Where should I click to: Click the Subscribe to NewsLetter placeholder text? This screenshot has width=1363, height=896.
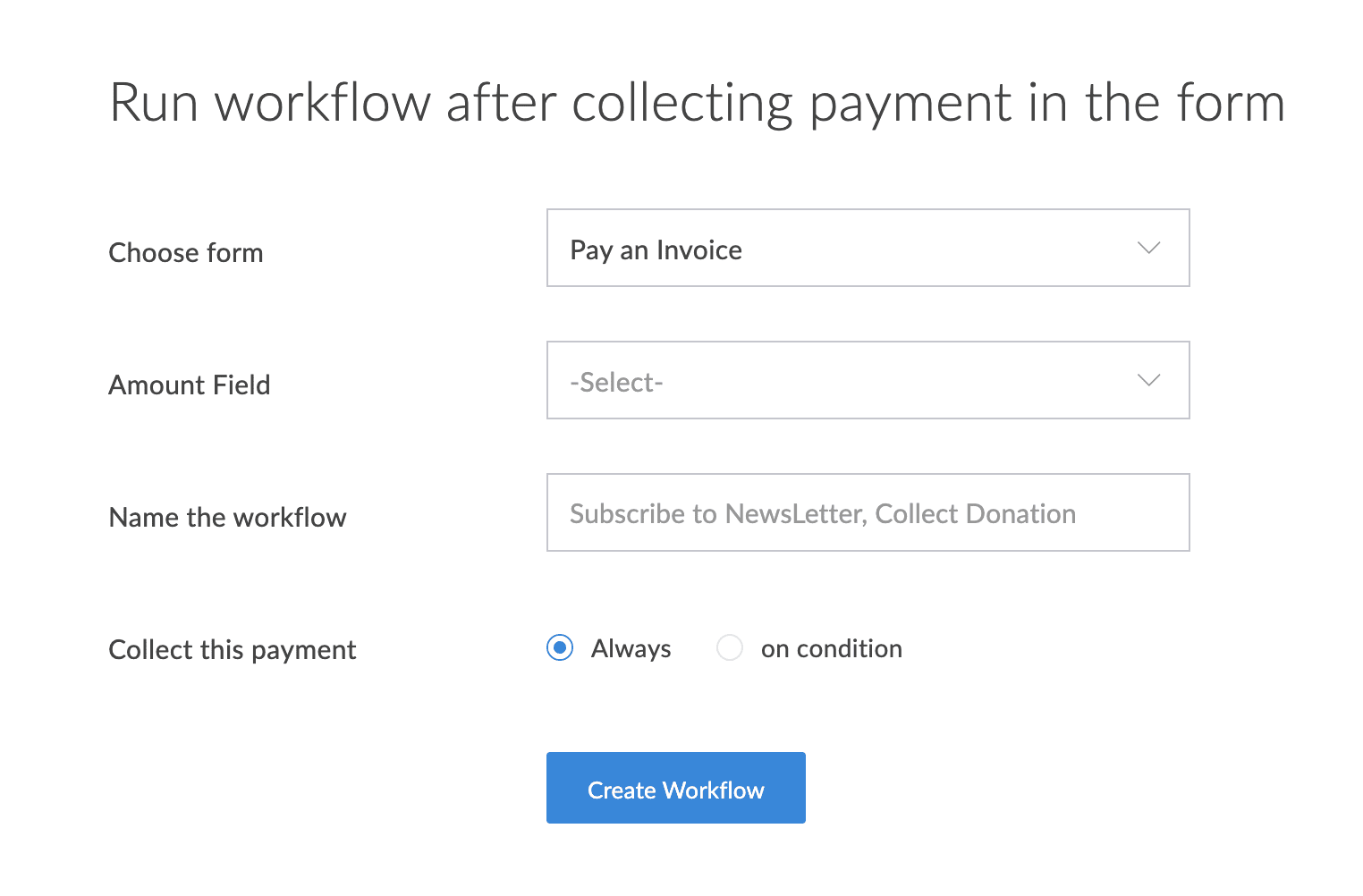point(823,514)
